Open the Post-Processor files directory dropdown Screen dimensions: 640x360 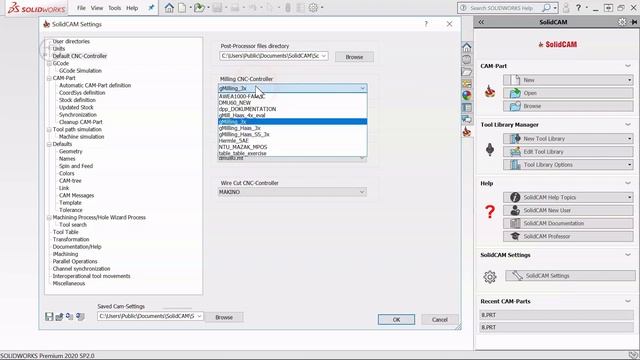[x=324, y=56]
